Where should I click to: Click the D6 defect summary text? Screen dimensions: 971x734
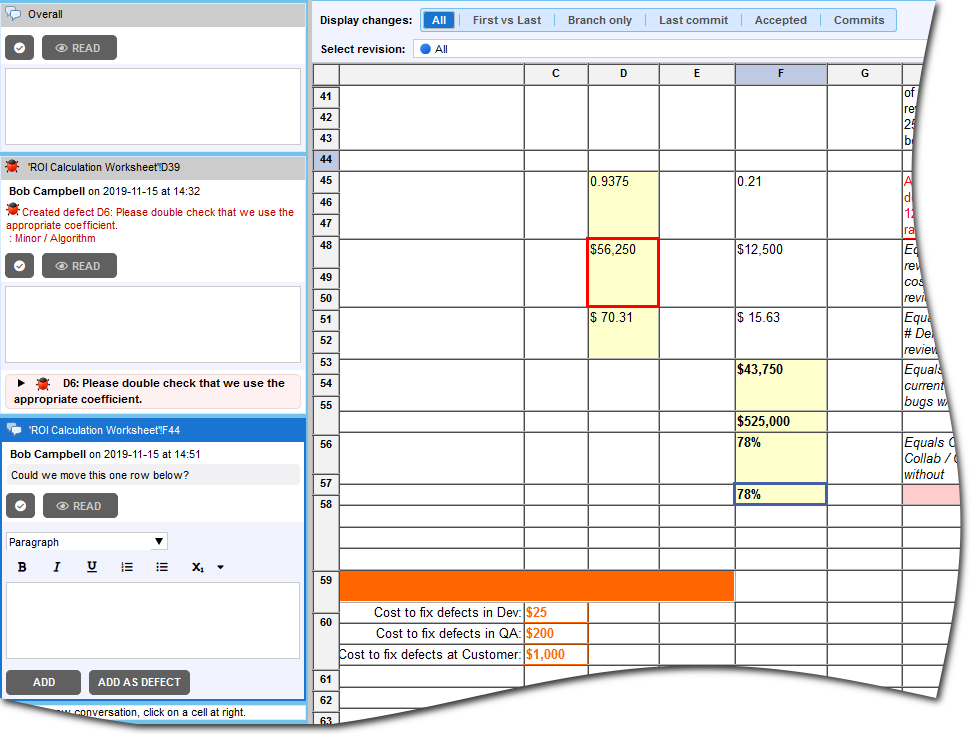(149, 391)
